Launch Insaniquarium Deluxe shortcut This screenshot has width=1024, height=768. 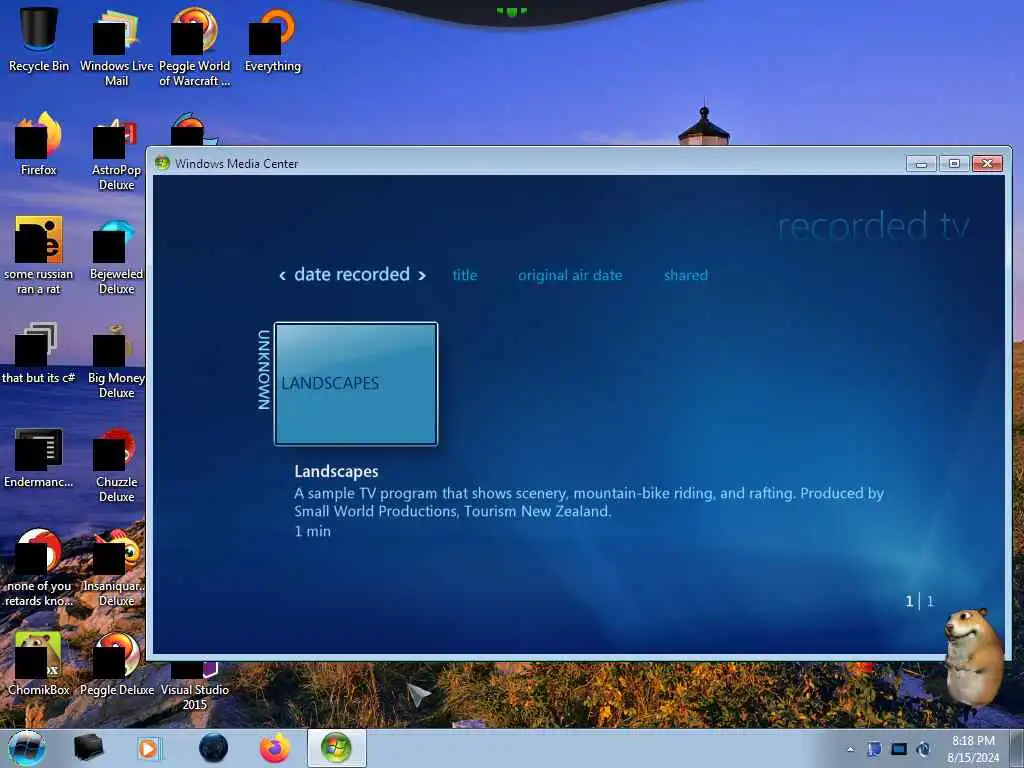[116, 567]
